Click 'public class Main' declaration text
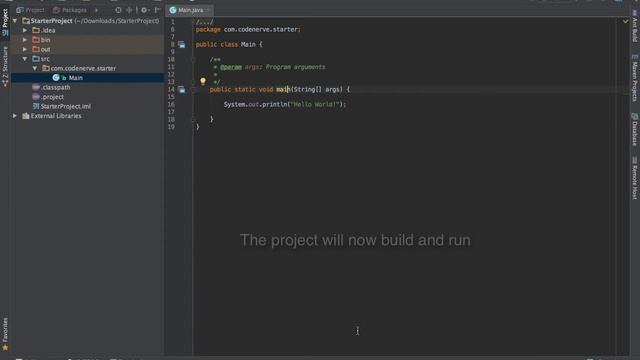640x360 pixels. [x=225, y=44]
